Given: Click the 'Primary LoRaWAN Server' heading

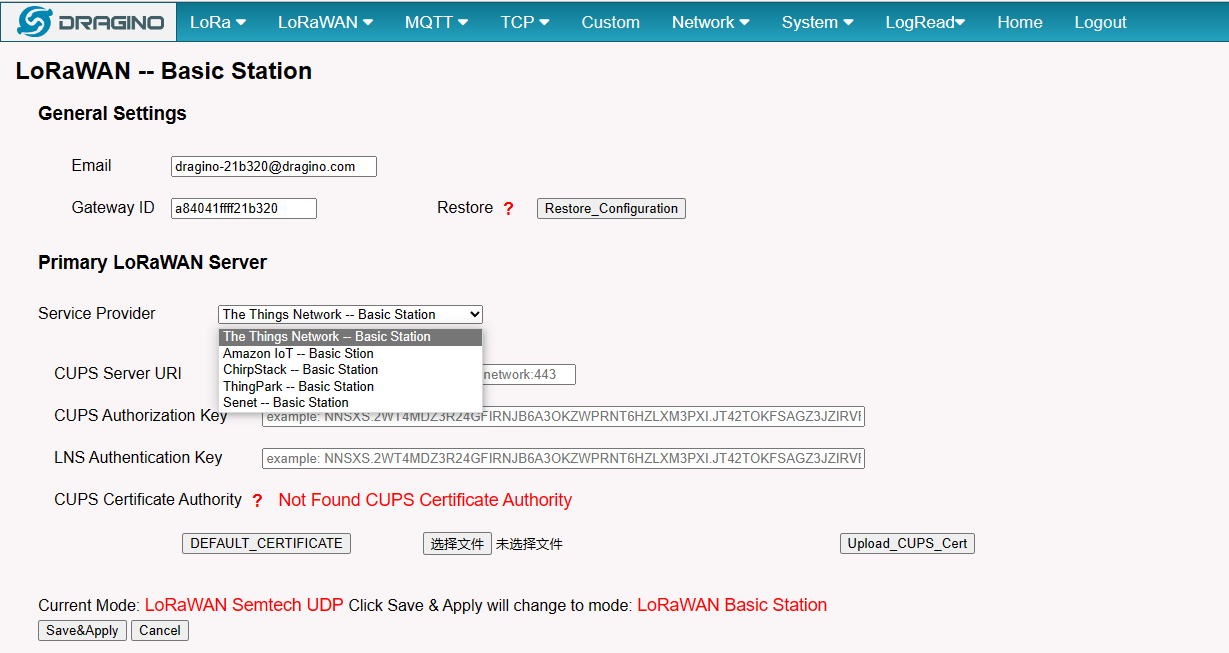Looking at the screenshot, I should coord(152,263).
